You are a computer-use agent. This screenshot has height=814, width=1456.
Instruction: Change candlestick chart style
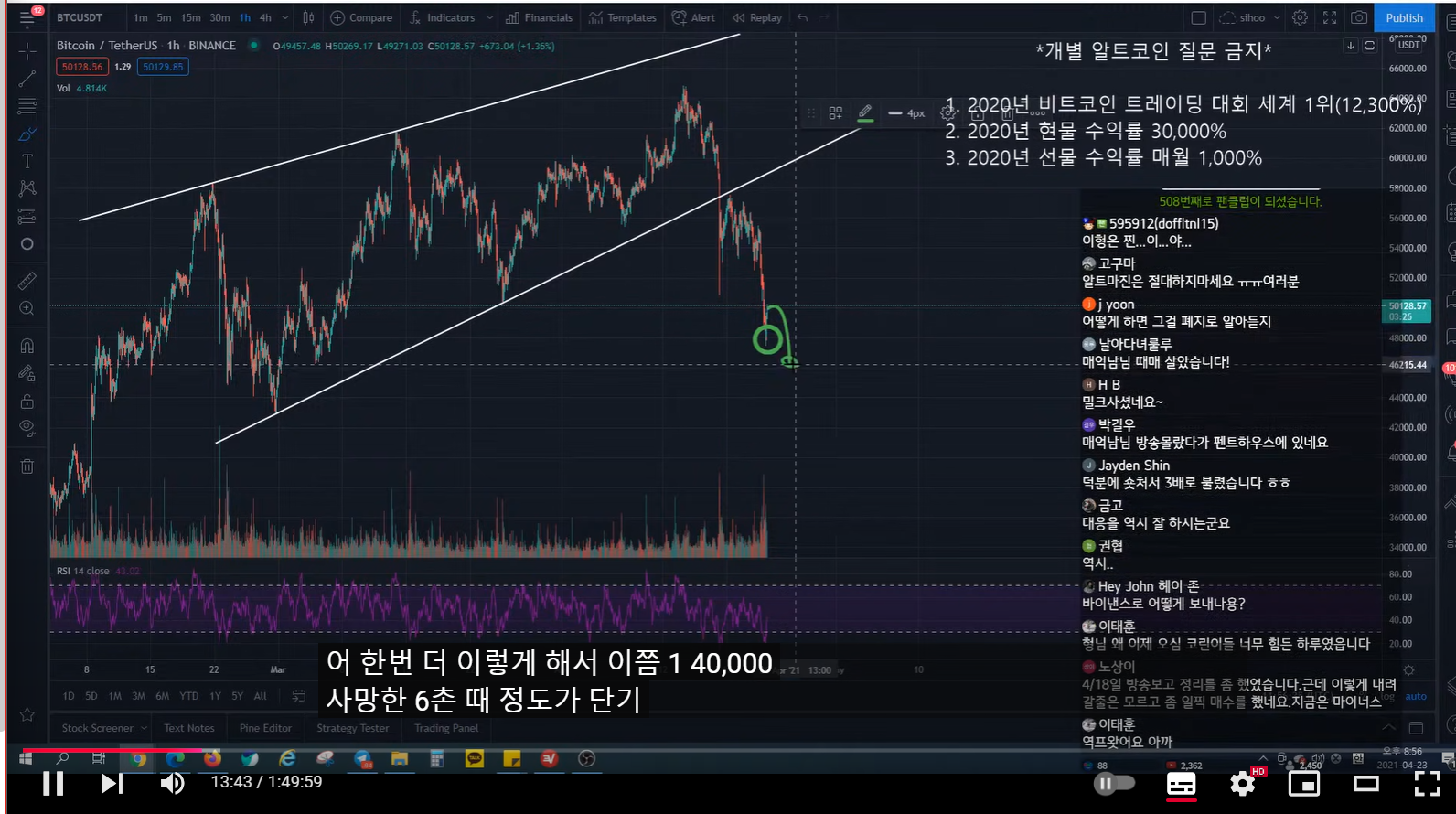308,17
